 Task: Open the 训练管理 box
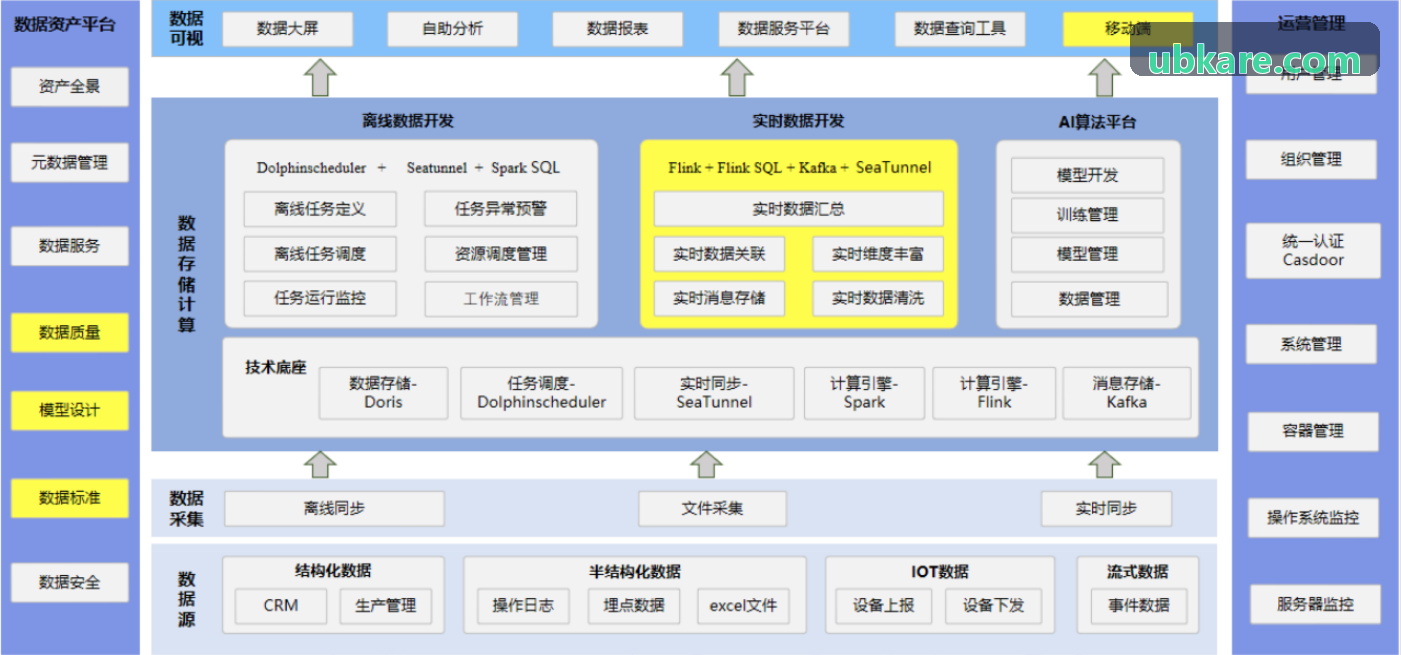1088,215
